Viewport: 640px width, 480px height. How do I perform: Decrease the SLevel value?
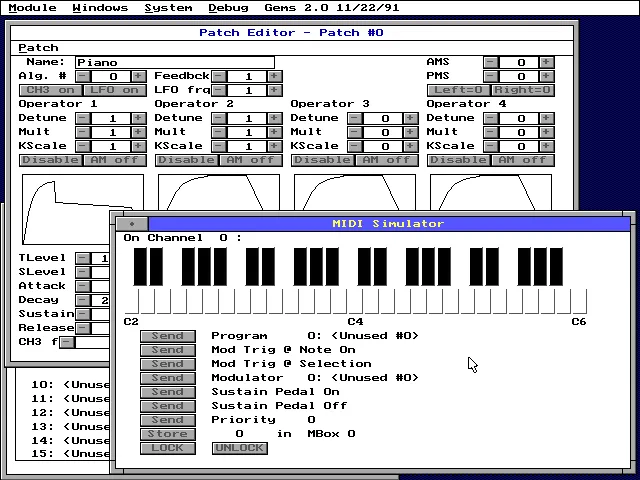coord(83,272)
